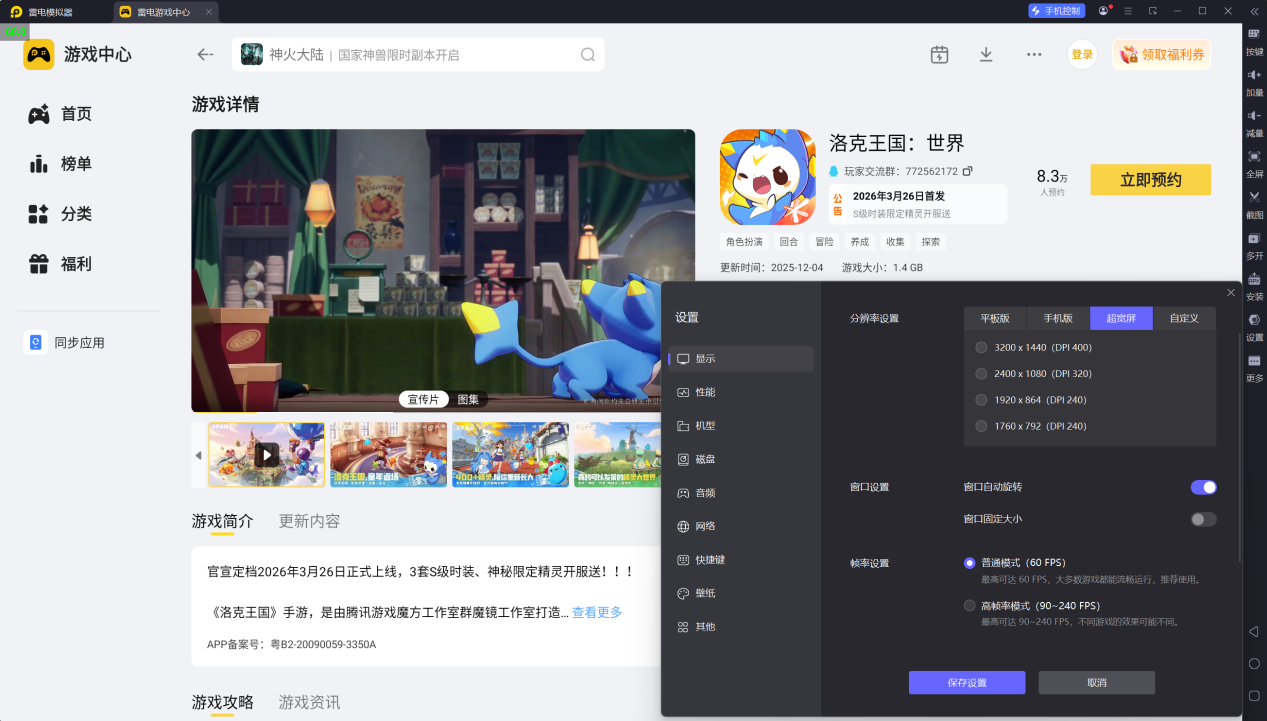Play the first video thumbnail

(266, 455)
